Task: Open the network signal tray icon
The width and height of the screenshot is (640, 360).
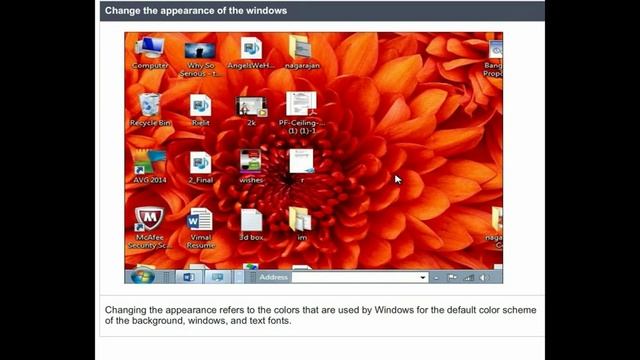Action: [469, 278]
